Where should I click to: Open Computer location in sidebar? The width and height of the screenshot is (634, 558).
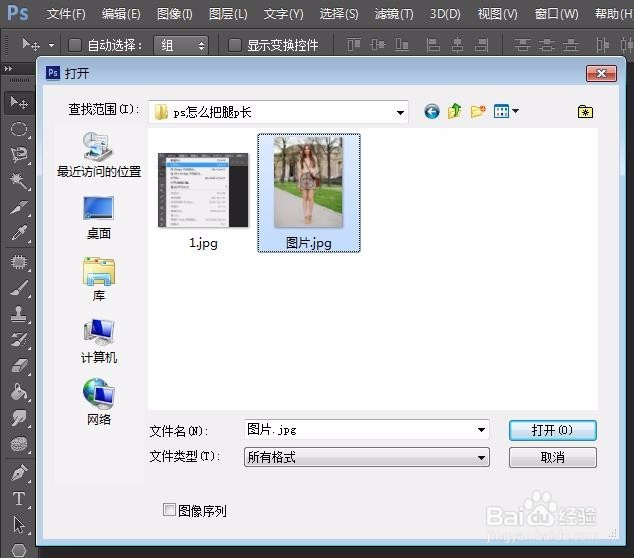(x=99, y=341)
